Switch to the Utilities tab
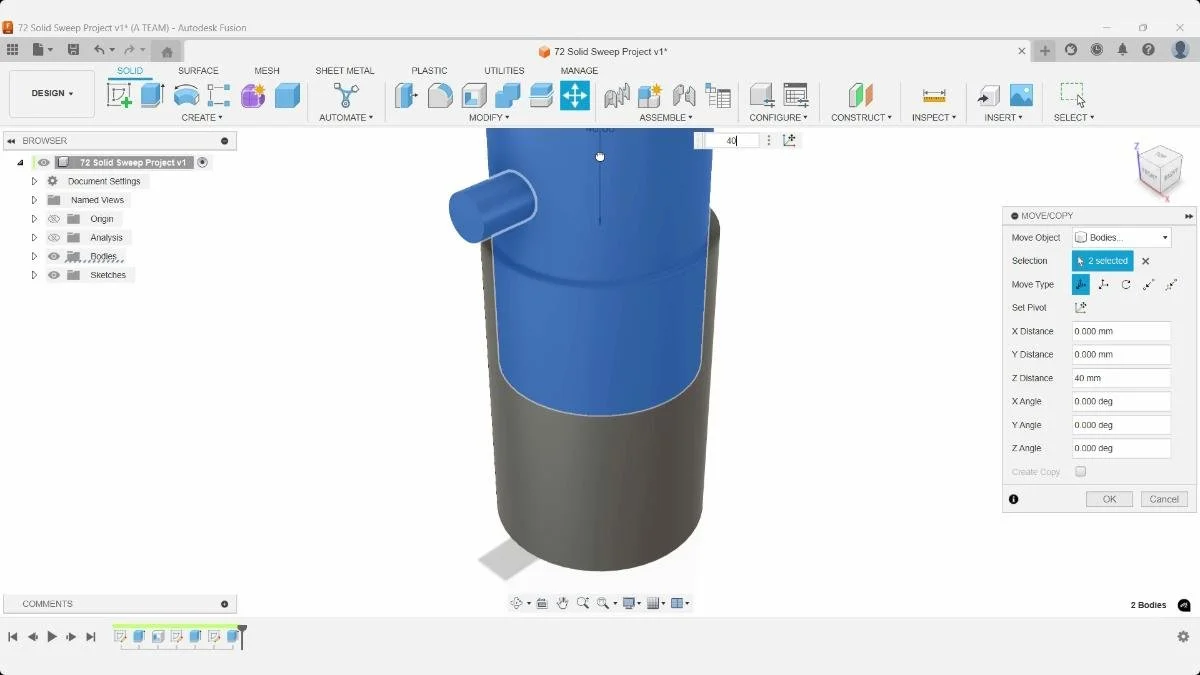 point(504,71)
